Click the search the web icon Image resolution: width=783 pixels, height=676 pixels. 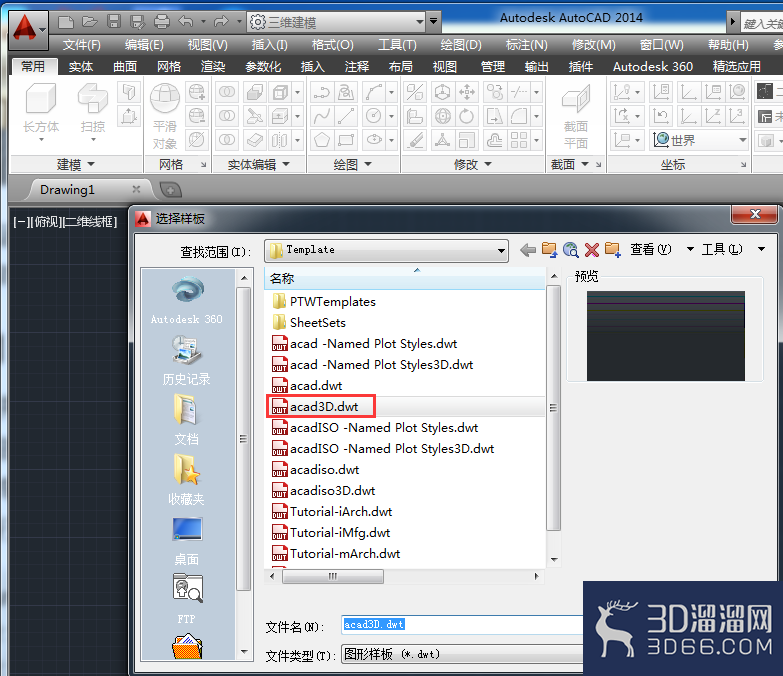[571, 250]
